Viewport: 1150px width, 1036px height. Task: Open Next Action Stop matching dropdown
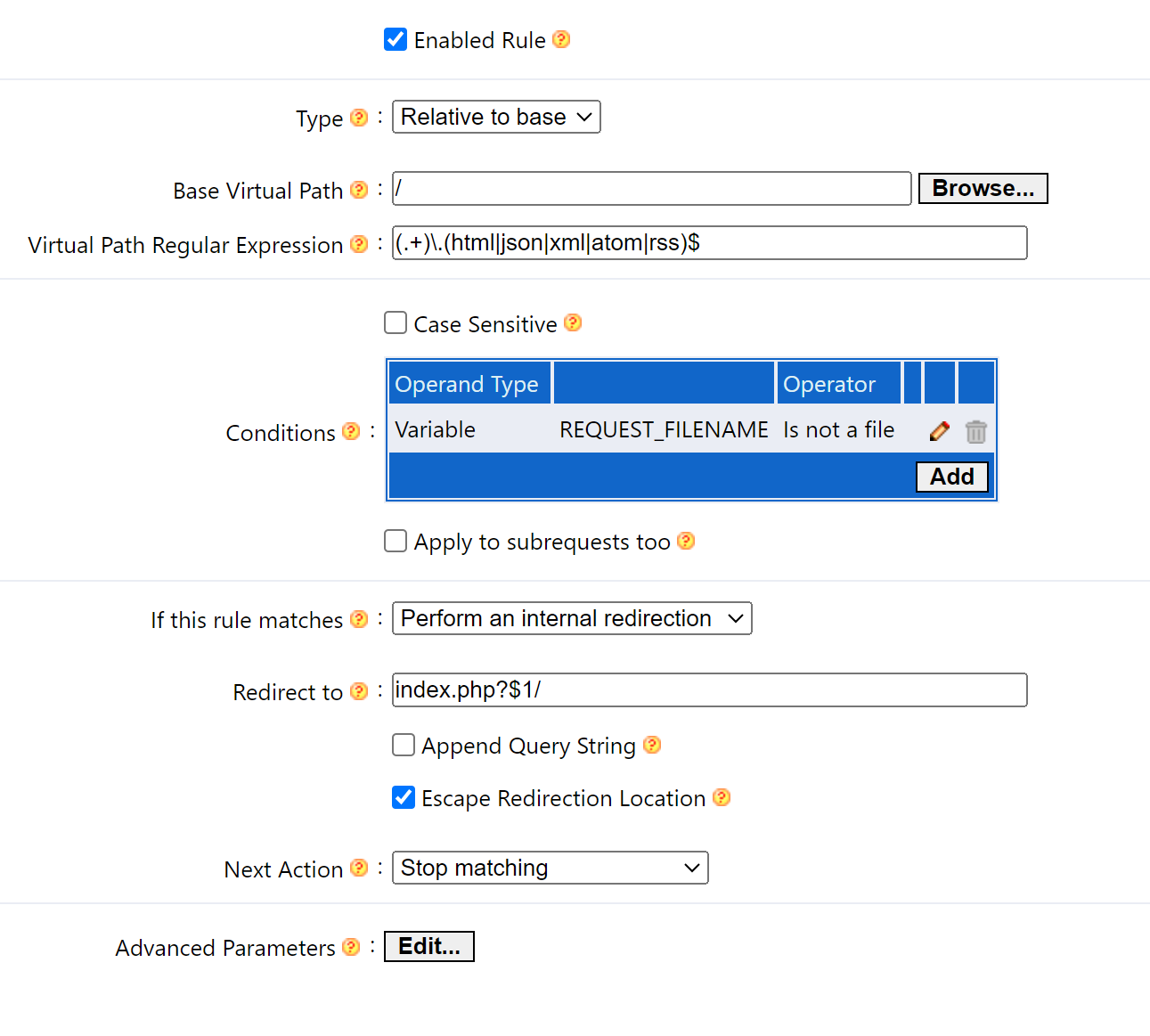551,868
